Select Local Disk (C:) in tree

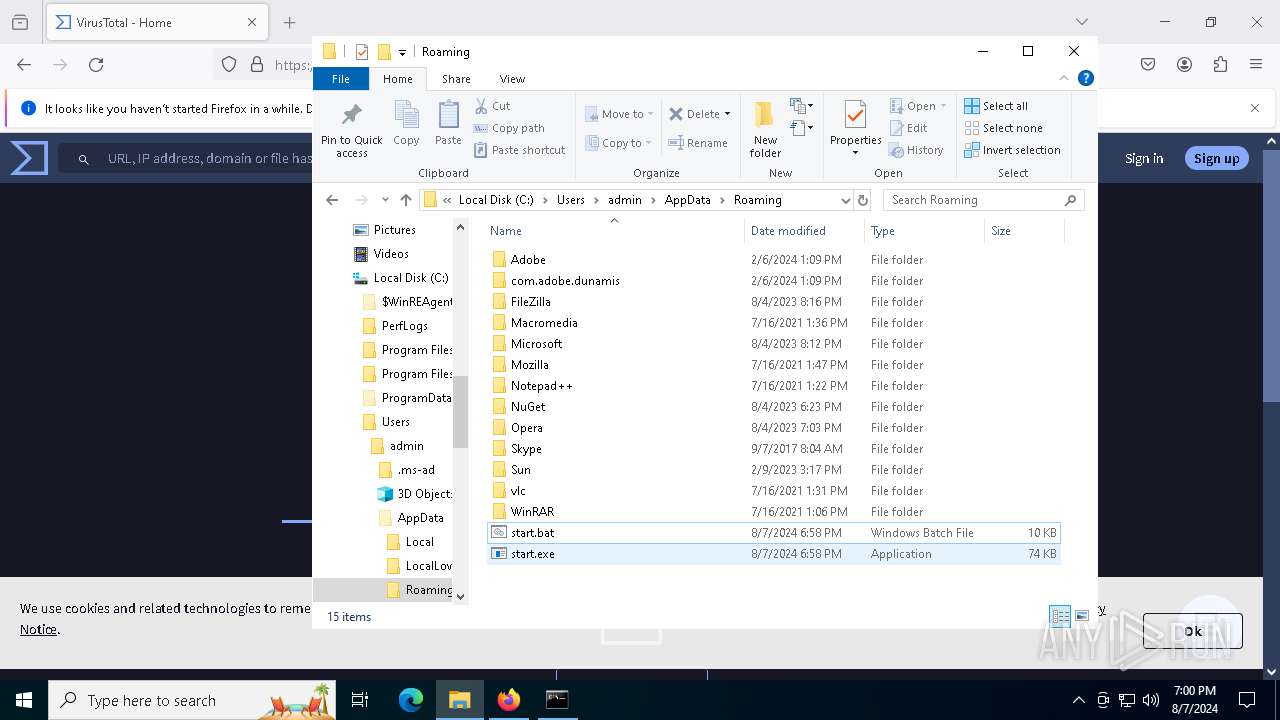coord(400,278)
